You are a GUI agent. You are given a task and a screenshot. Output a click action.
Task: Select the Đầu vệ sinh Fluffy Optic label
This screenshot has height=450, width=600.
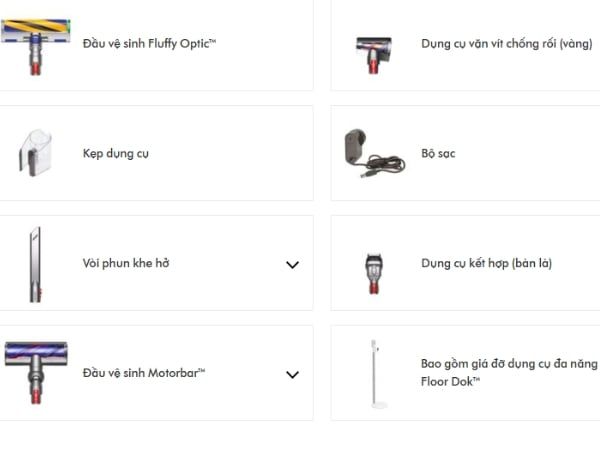coord(149,44)
